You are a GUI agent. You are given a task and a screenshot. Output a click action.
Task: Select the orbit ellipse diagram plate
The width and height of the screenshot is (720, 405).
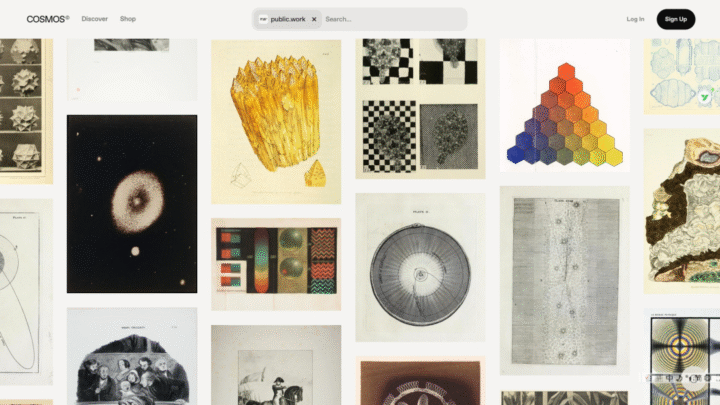point(26,292)
